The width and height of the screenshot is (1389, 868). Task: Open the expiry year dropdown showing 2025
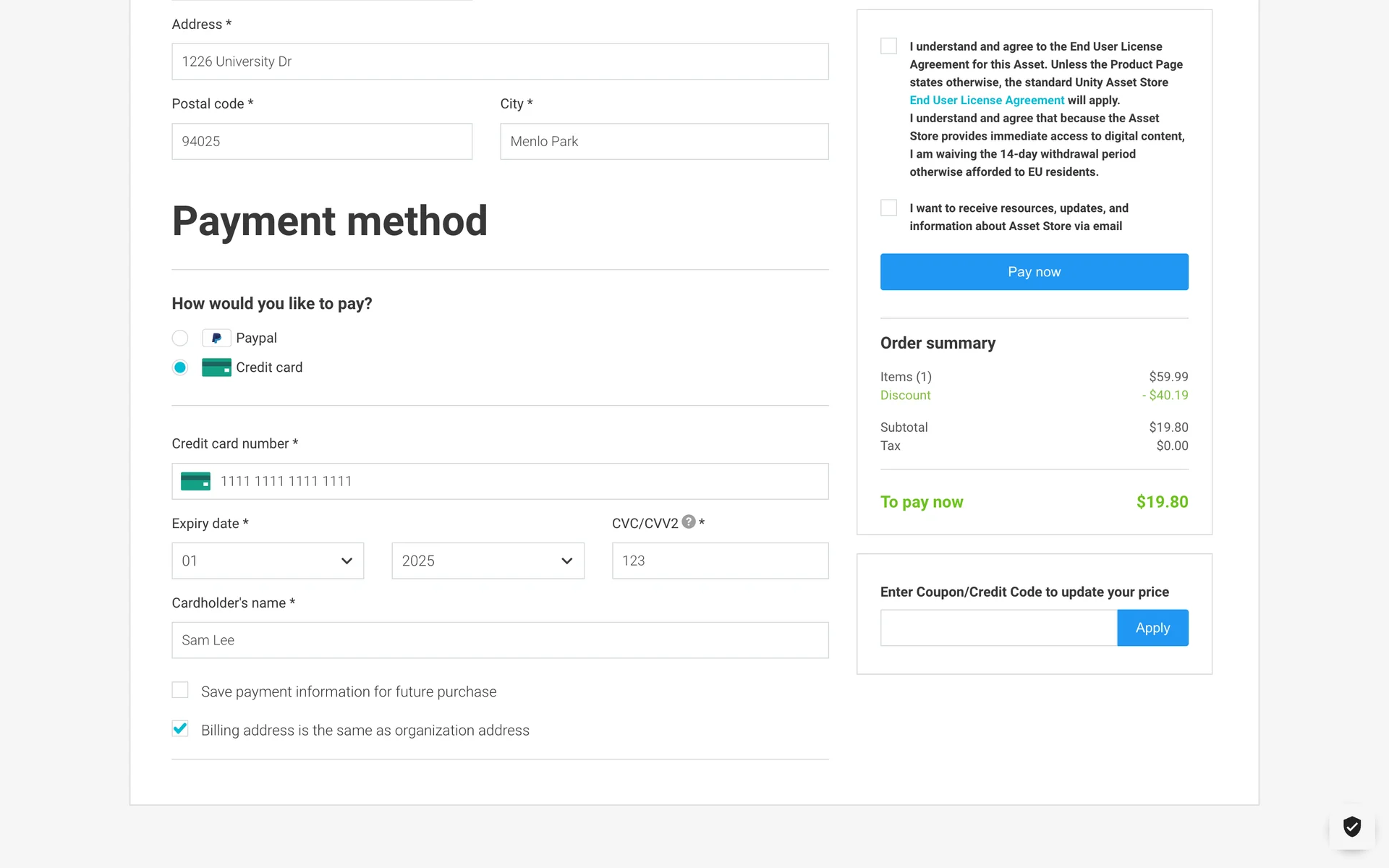click(488, 561)
